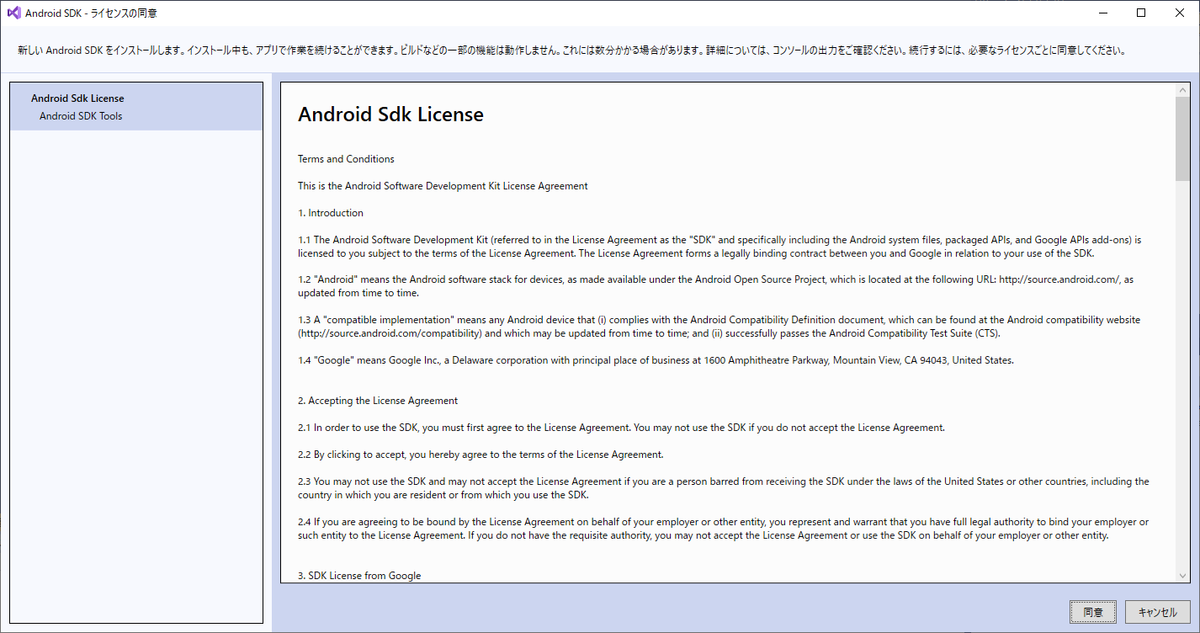Click the 'Android Sdk License' heading
The image size is (1200, 633).
pos(391,114)
